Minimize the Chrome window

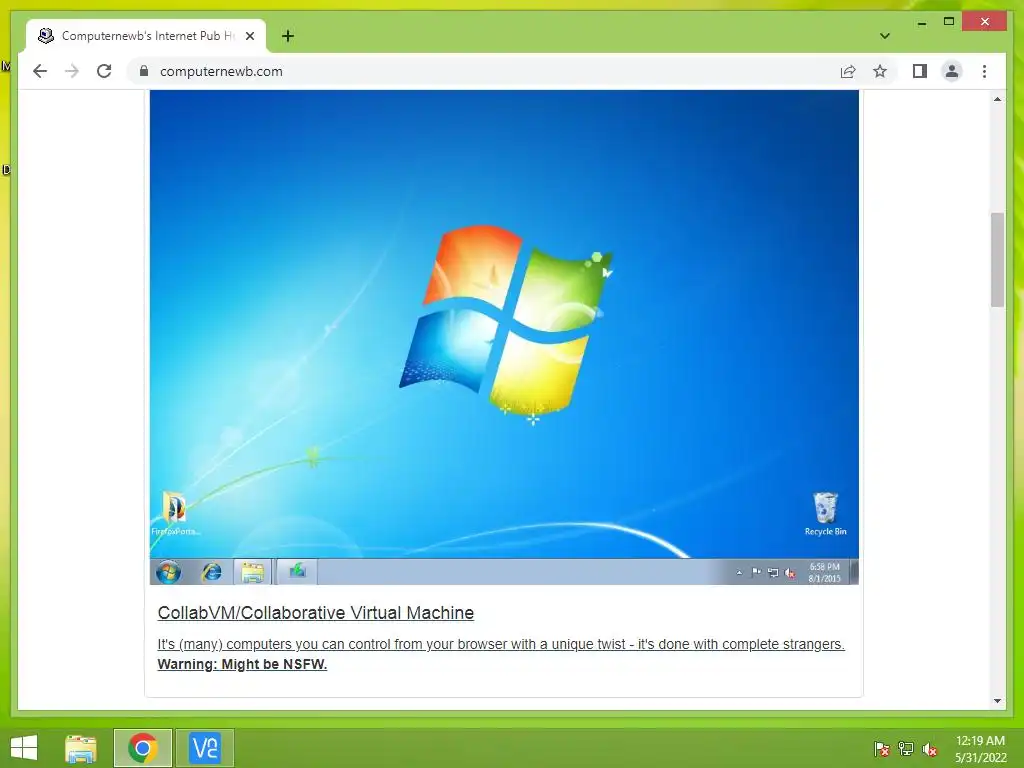click(921, 23)
